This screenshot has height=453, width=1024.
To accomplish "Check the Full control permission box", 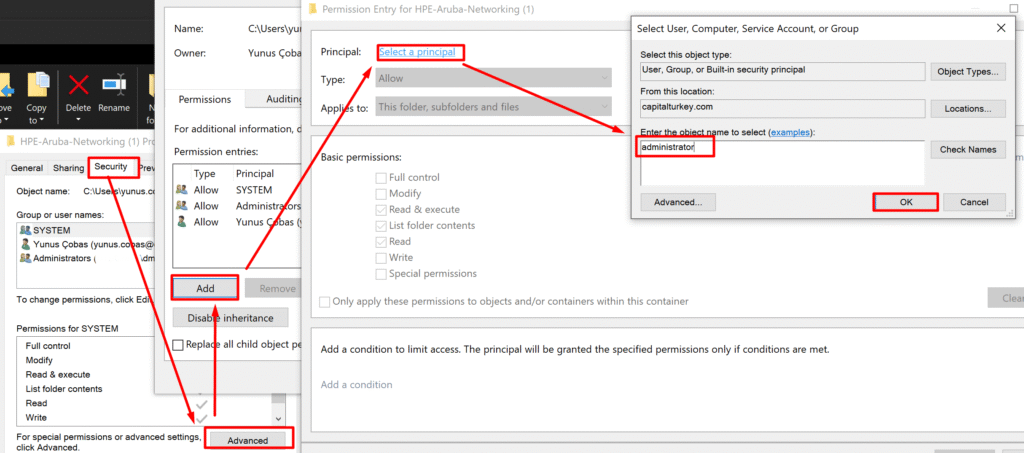I will tap(381, 178).
